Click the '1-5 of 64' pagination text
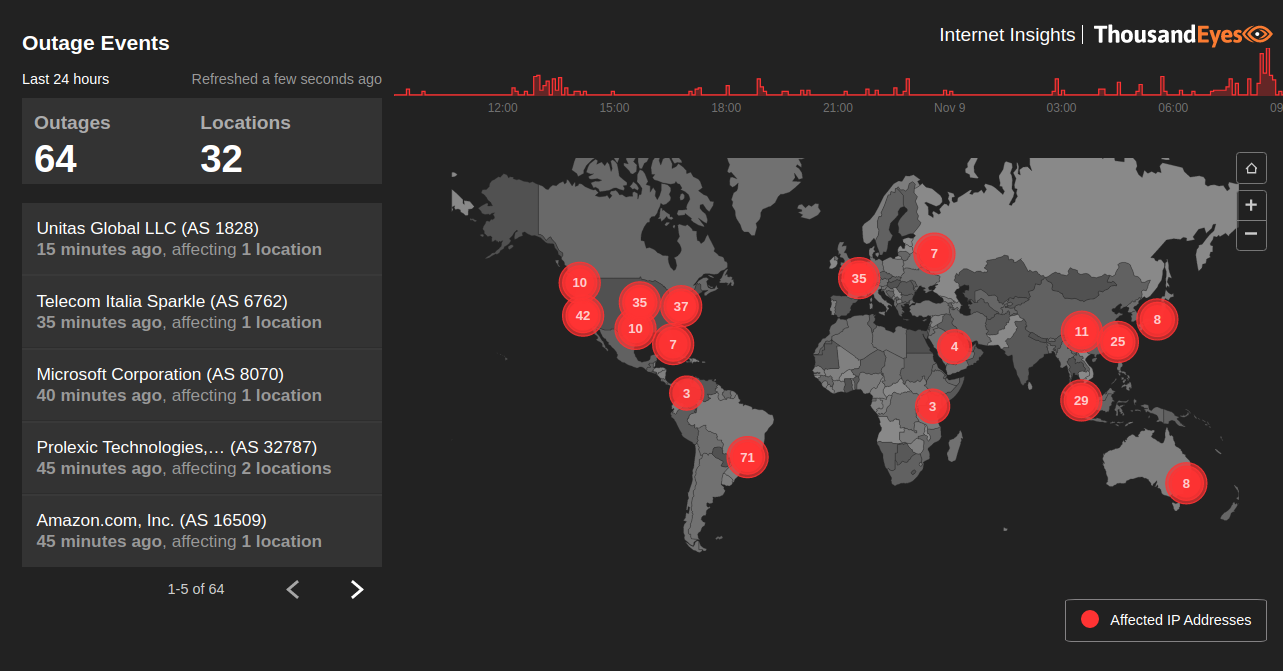1283x671 pixels. (196, 589)
